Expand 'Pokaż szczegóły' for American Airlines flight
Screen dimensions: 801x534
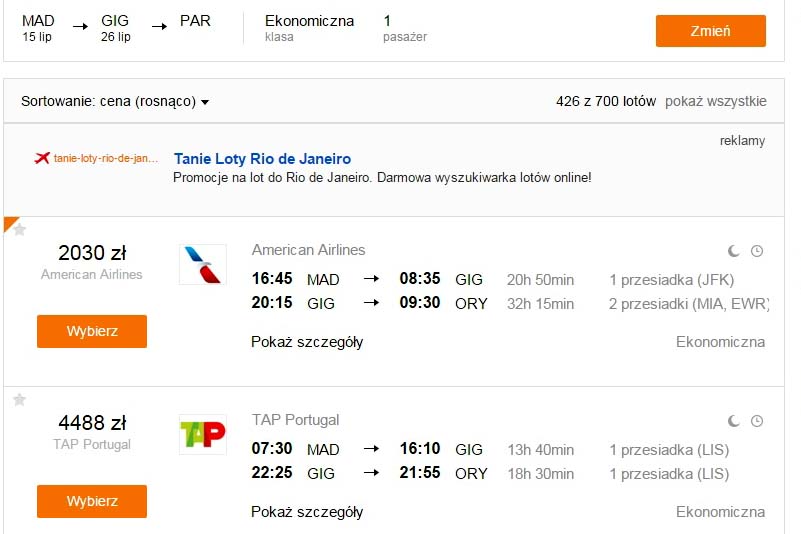point(307,342)
